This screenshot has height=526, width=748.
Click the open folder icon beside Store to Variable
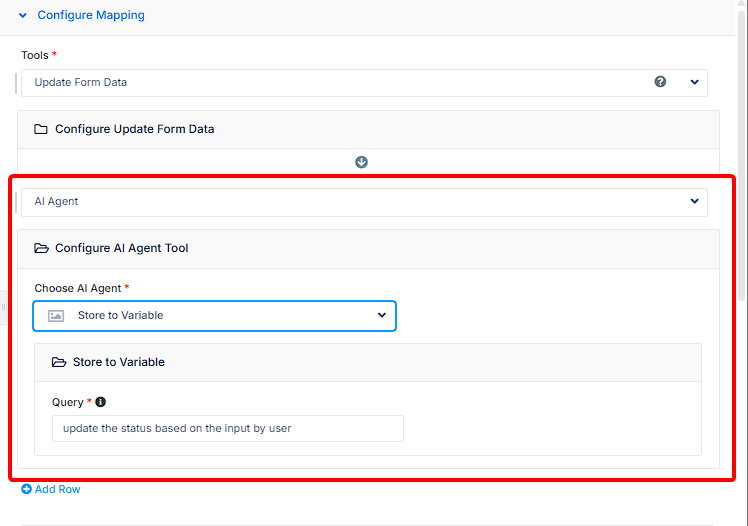point(59,362)
